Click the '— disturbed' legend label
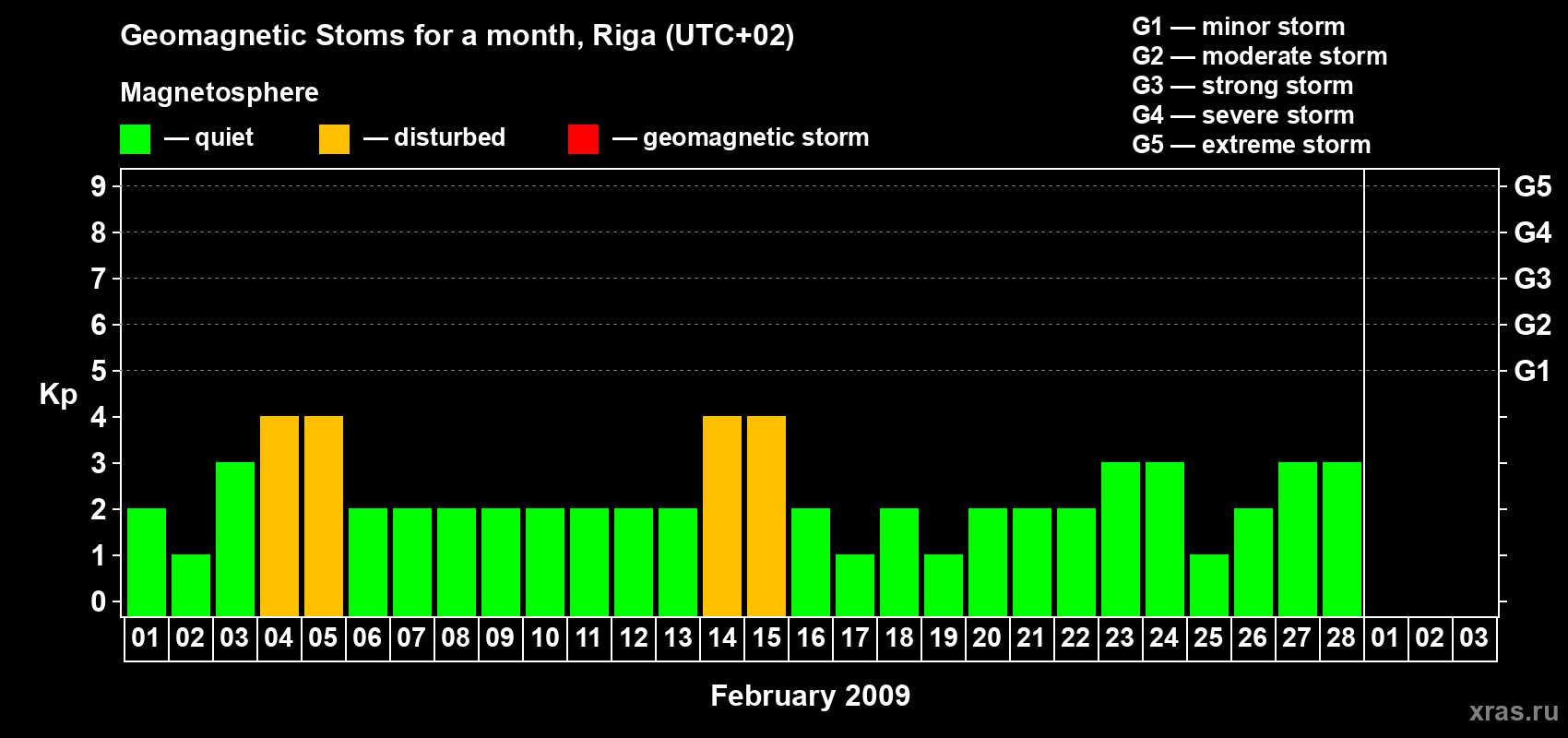 434,137
